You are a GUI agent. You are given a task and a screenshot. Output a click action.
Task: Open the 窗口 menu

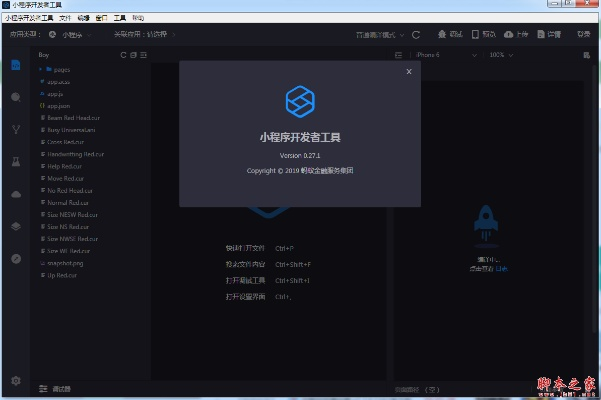point(101,18)
